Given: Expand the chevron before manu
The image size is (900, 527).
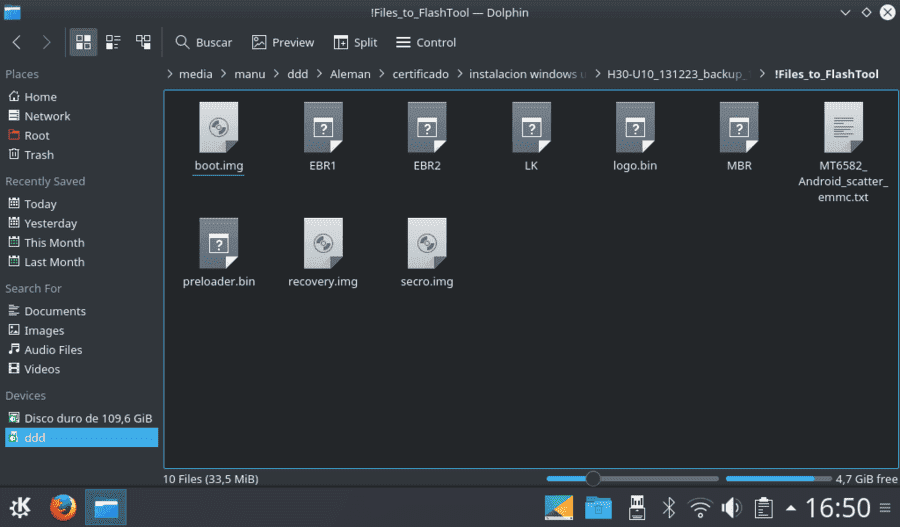Looking at the screenshot, I should pyautogui.click(x=224, y=73).
